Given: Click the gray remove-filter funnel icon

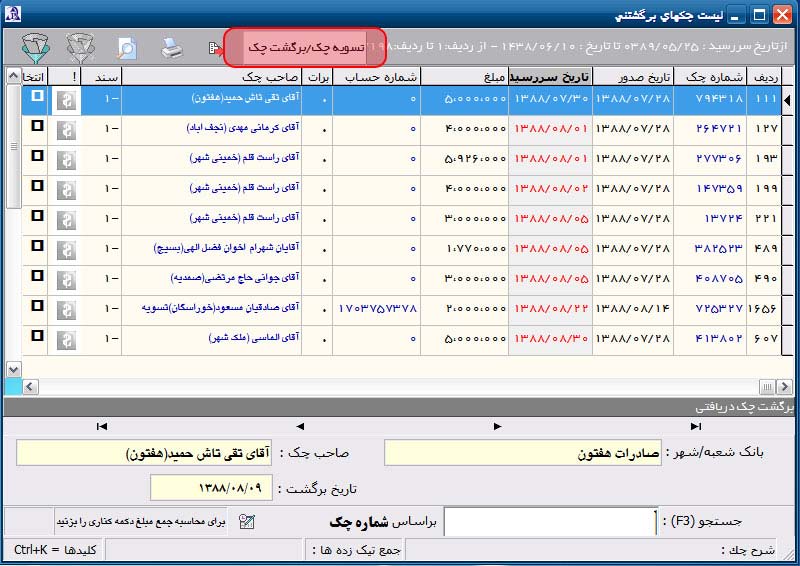Looking at the screenshot, I should pyautogui.click(x=80, y=47).
